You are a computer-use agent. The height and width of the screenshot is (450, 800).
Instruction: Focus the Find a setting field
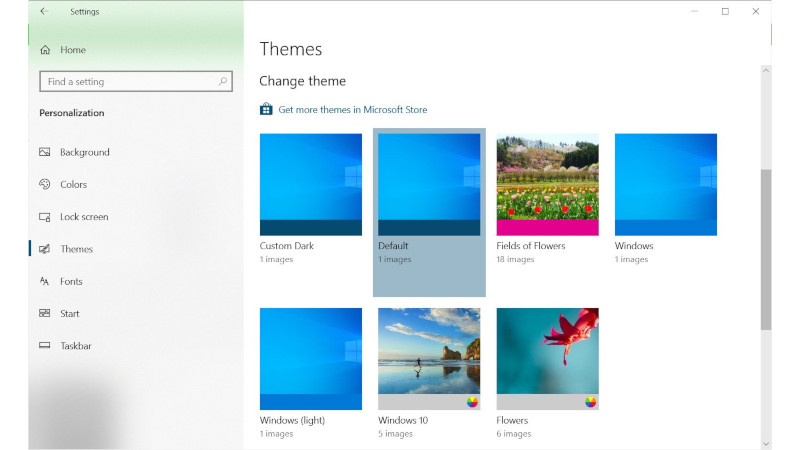136,81
